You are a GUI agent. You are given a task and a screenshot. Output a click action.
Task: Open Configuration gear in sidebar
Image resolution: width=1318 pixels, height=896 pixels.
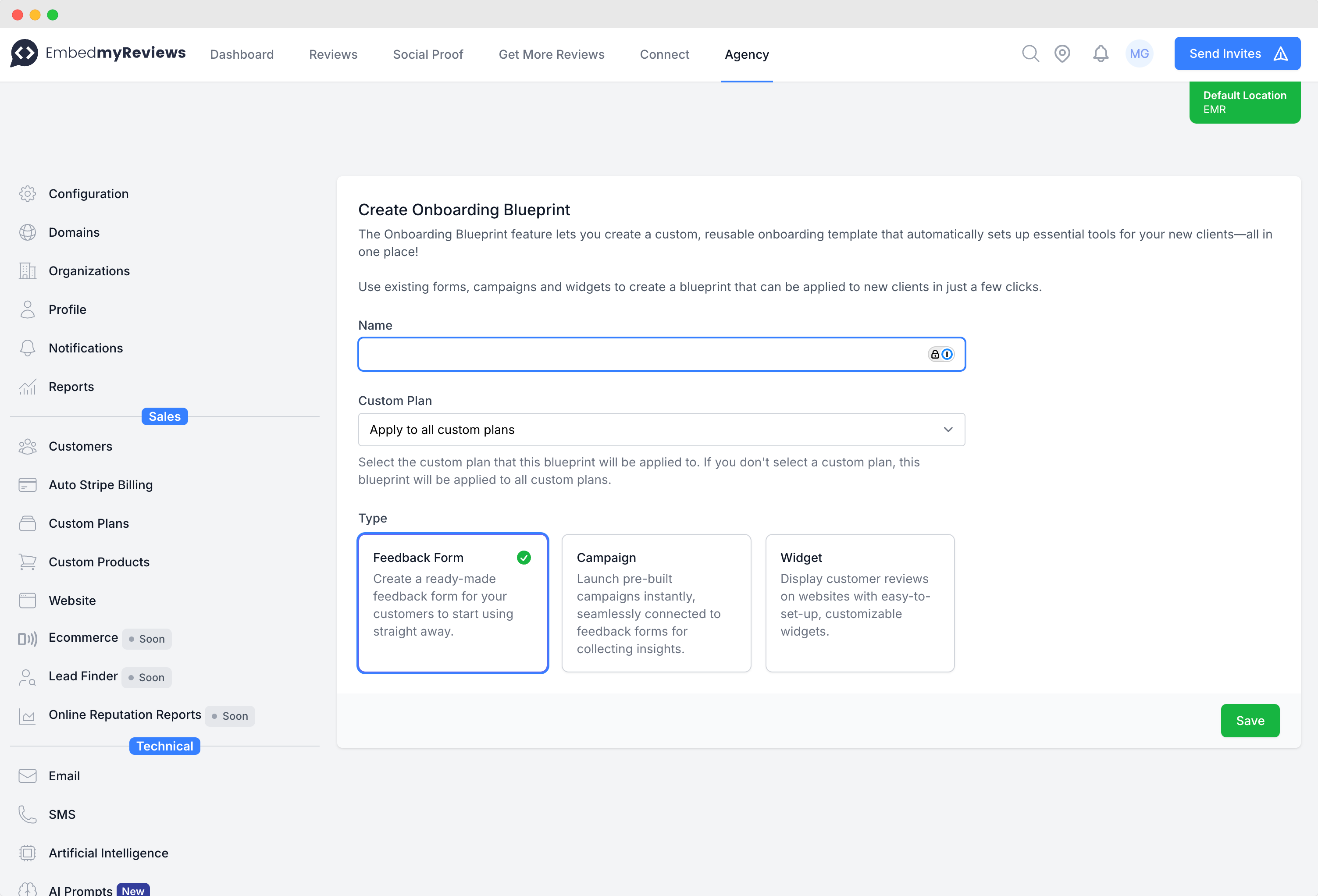[x=27, y=194]
